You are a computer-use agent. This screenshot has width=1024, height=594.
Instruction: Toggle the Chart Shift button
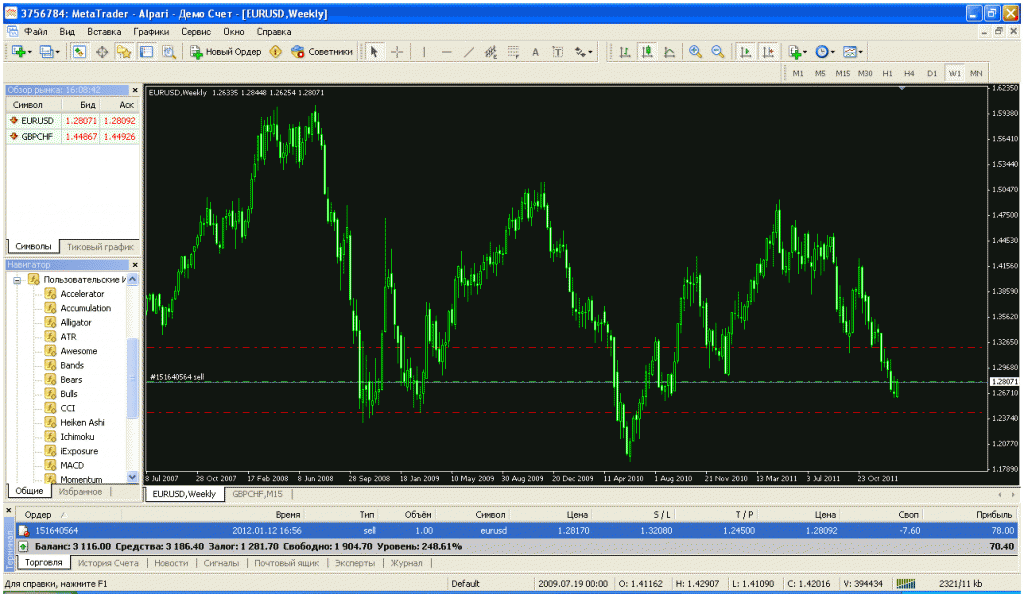coord(768,52)
